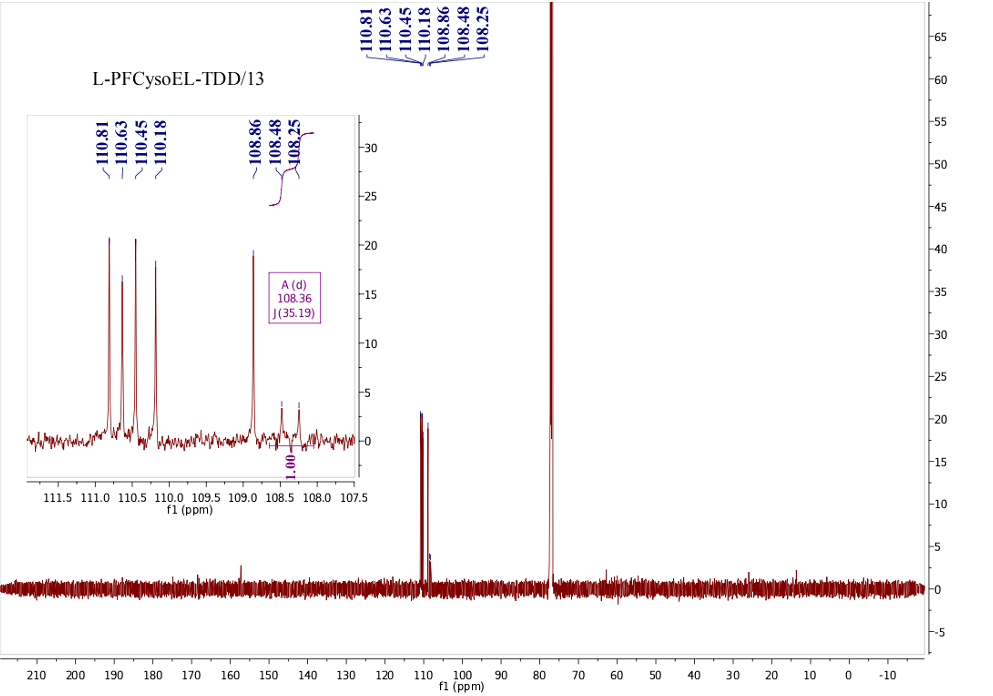
Task: Click the 108.25 peak label in the inset
Action: (294, 141)
